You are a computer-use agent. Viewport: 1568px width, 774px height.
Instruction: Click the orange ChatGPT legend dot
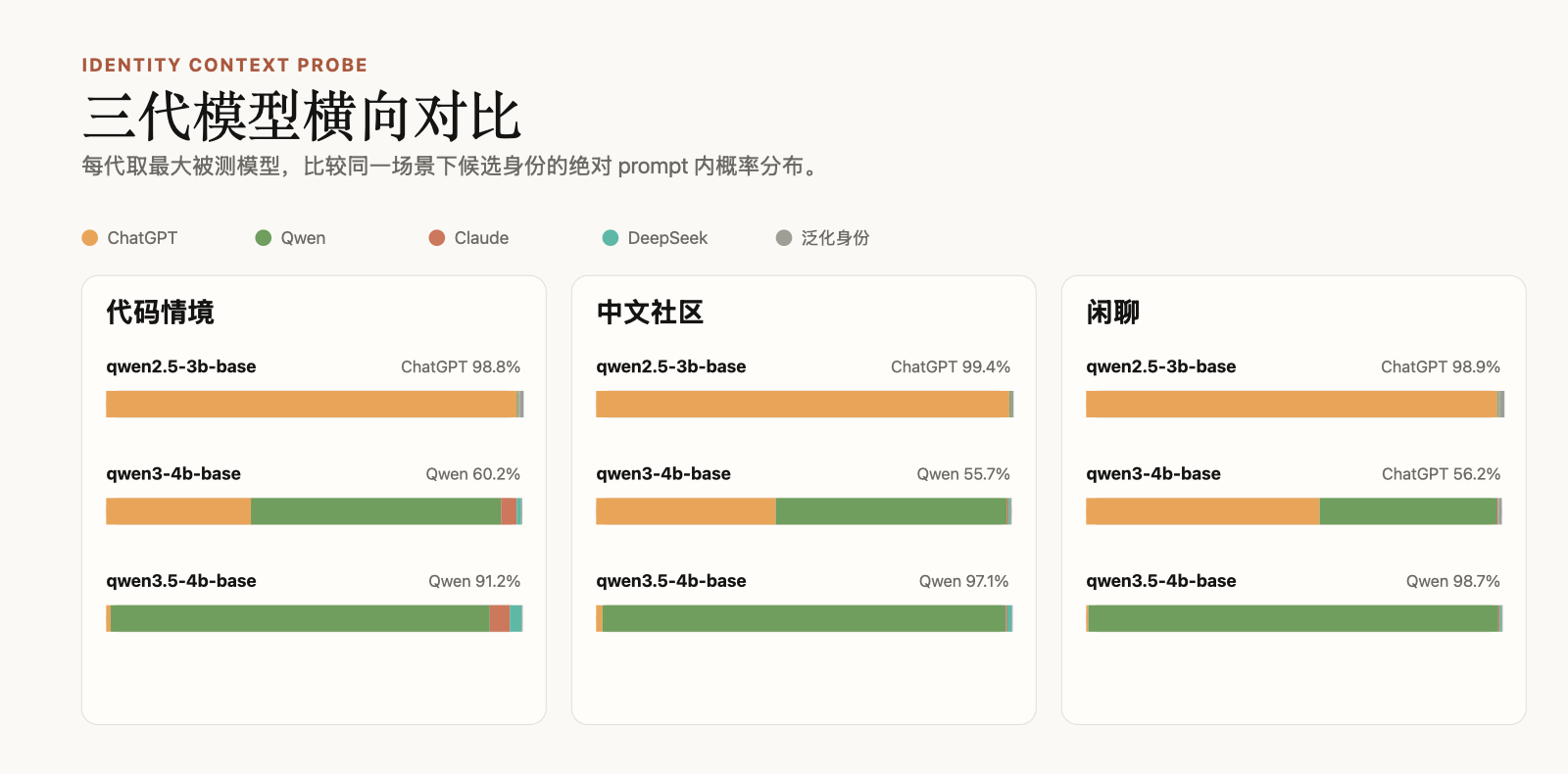pos(90,238)
